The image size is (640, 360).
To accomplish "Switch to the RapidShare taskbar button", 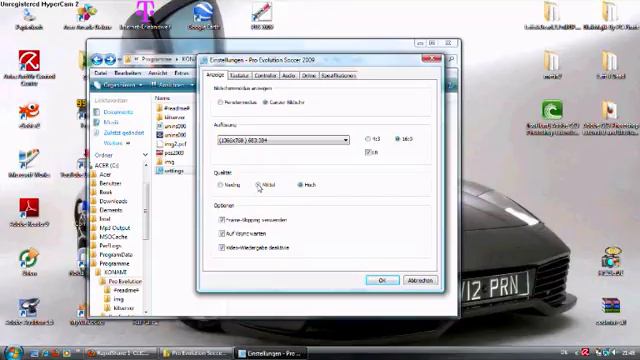I will click(121, 353).
